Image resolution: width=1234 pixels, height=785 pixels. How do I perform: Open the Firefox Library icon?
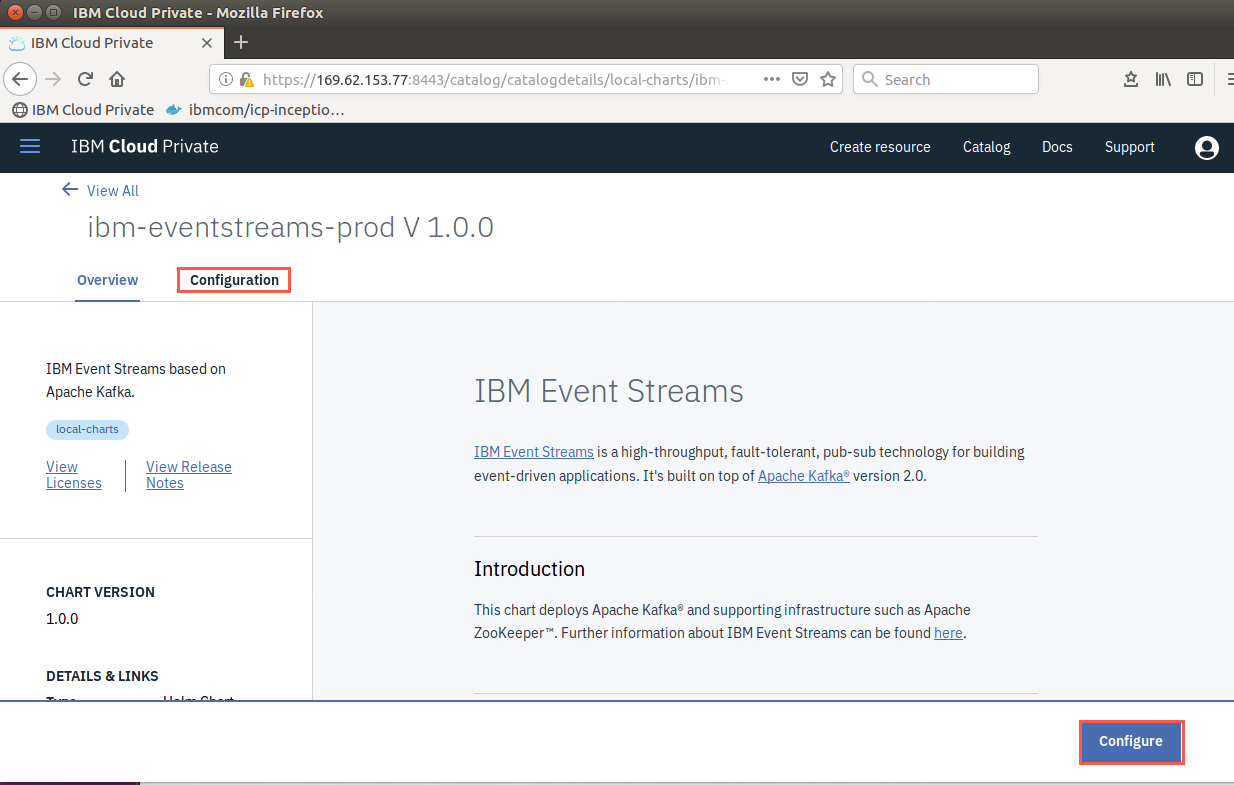[1163, 79]
